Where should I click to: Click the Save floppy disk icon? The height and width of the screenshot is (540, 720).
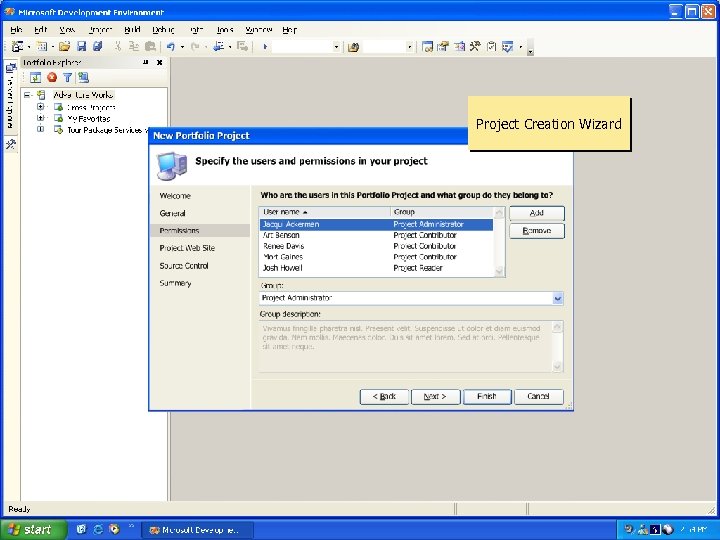81,46
